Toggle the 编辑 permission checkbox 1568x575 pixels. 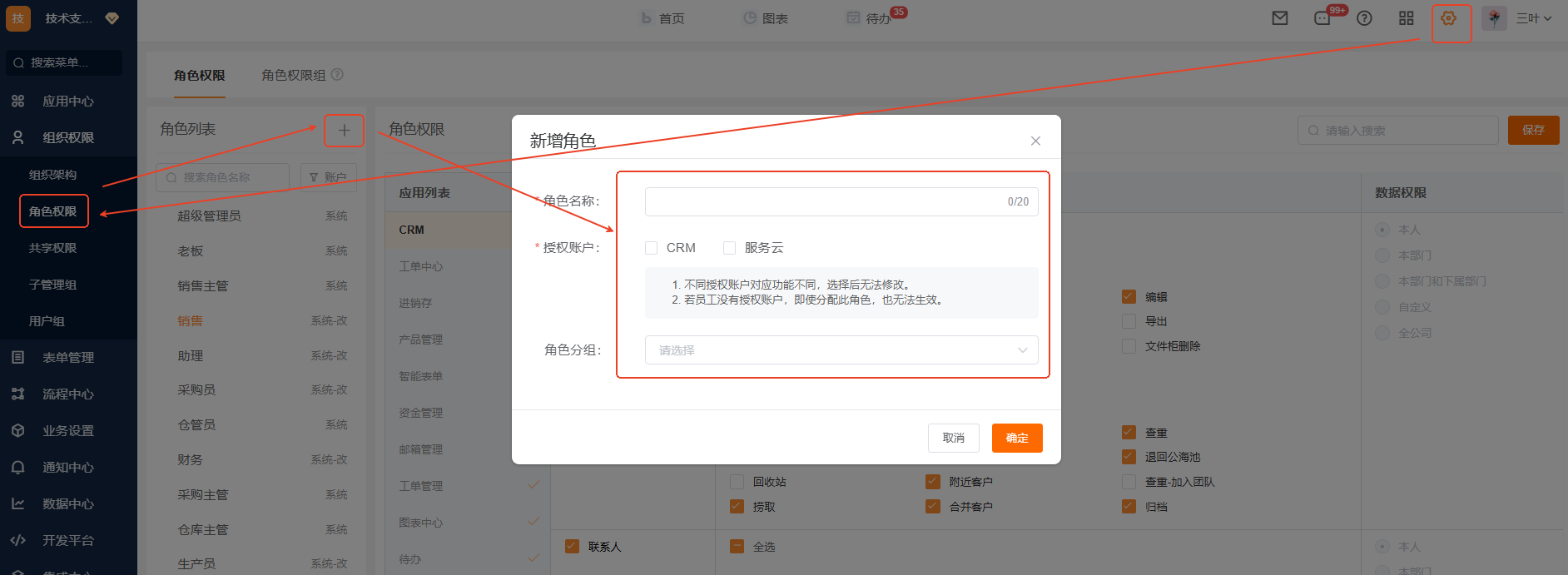(x=1129, y=297)
